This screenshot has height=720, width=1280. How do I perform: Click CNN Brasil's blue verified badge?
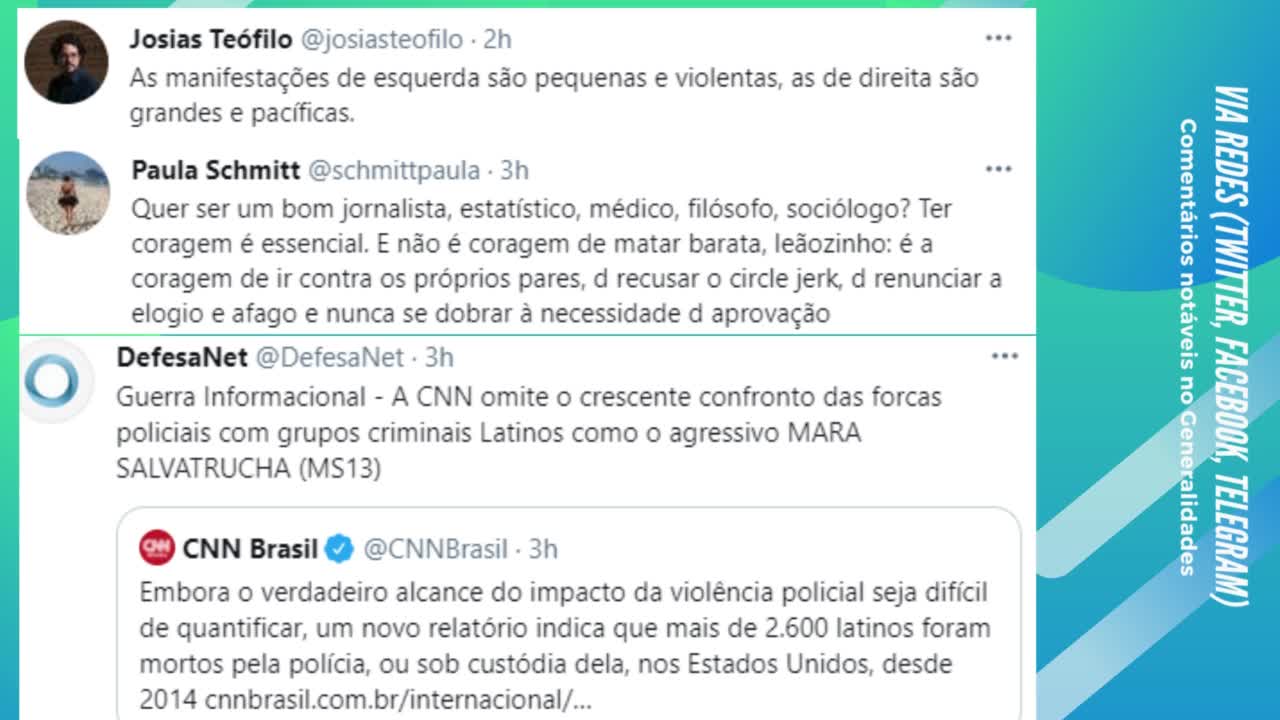point(340,548)
